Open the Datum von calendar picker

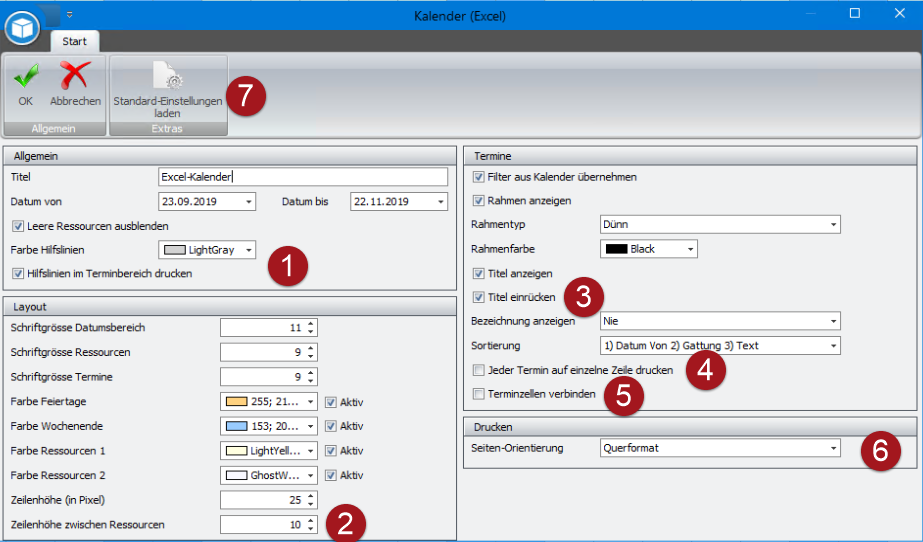tap(248, 202)
